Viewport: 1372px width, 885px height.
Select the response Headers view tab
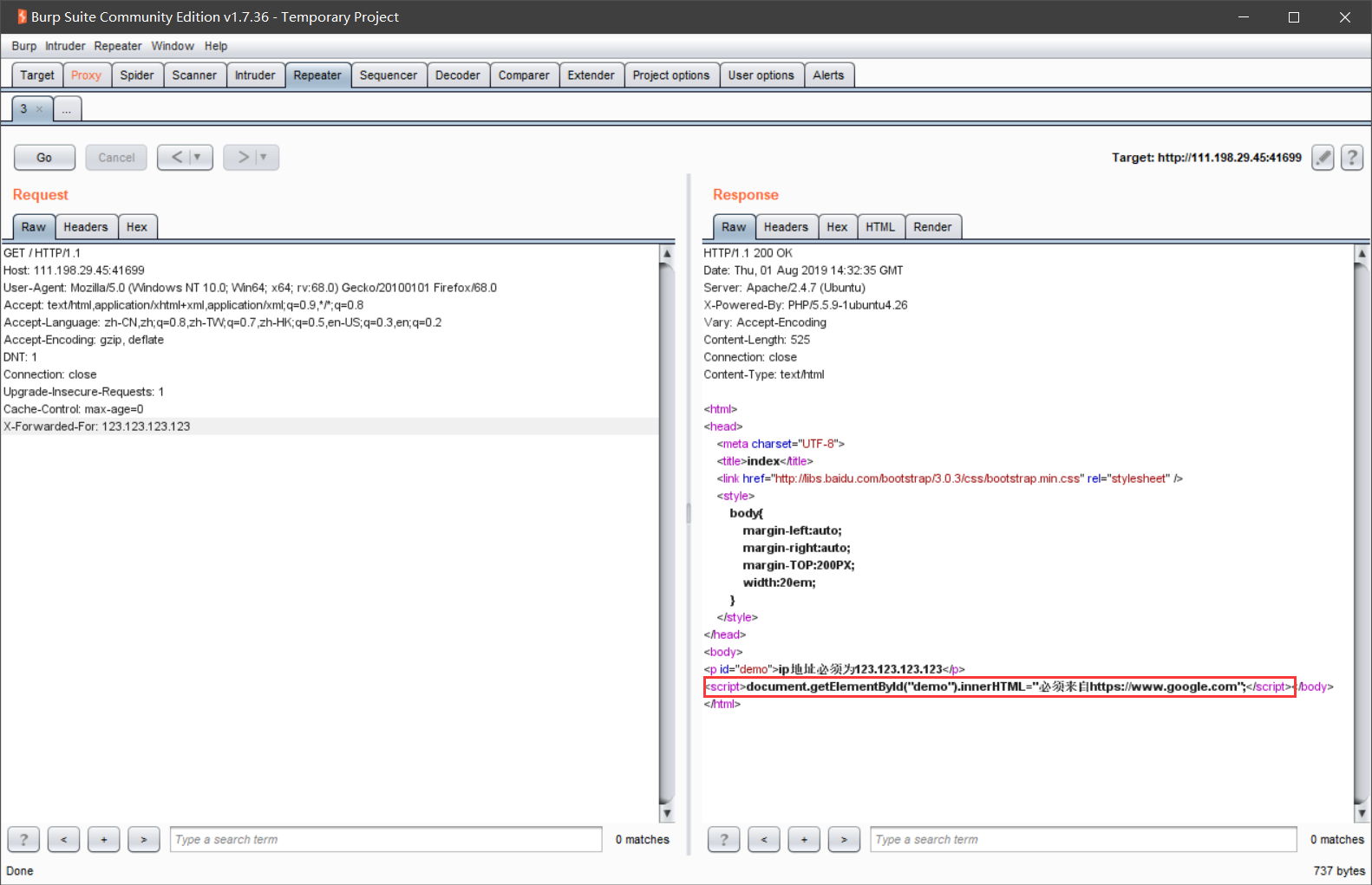[786, 227]
